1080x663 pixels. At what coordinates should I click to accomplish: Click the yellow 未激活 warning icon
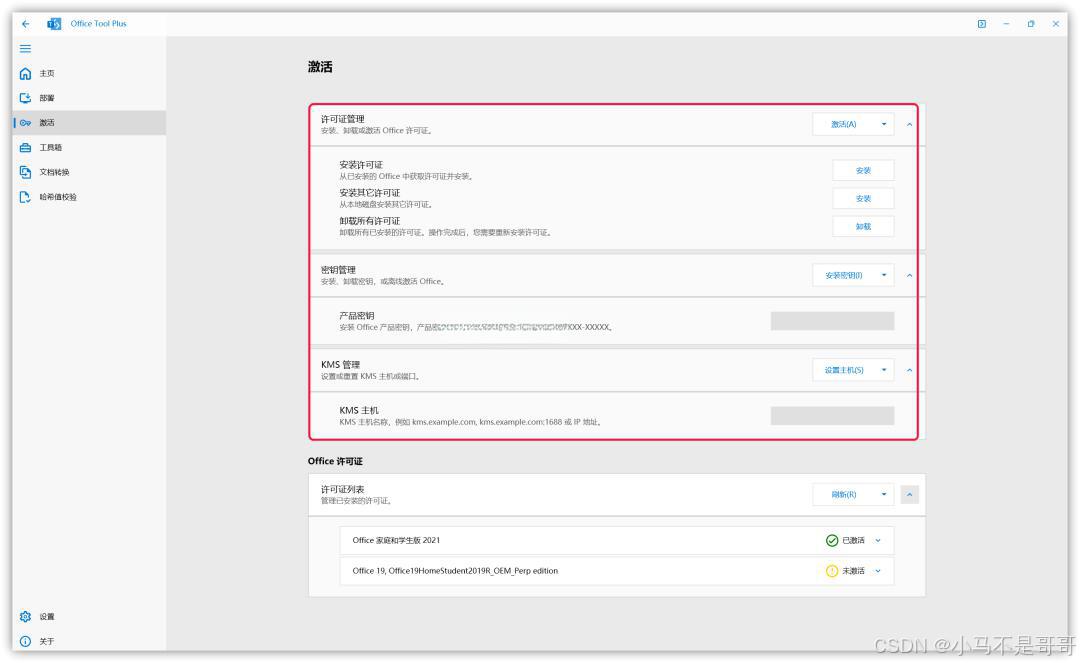[x=832, y=571]
